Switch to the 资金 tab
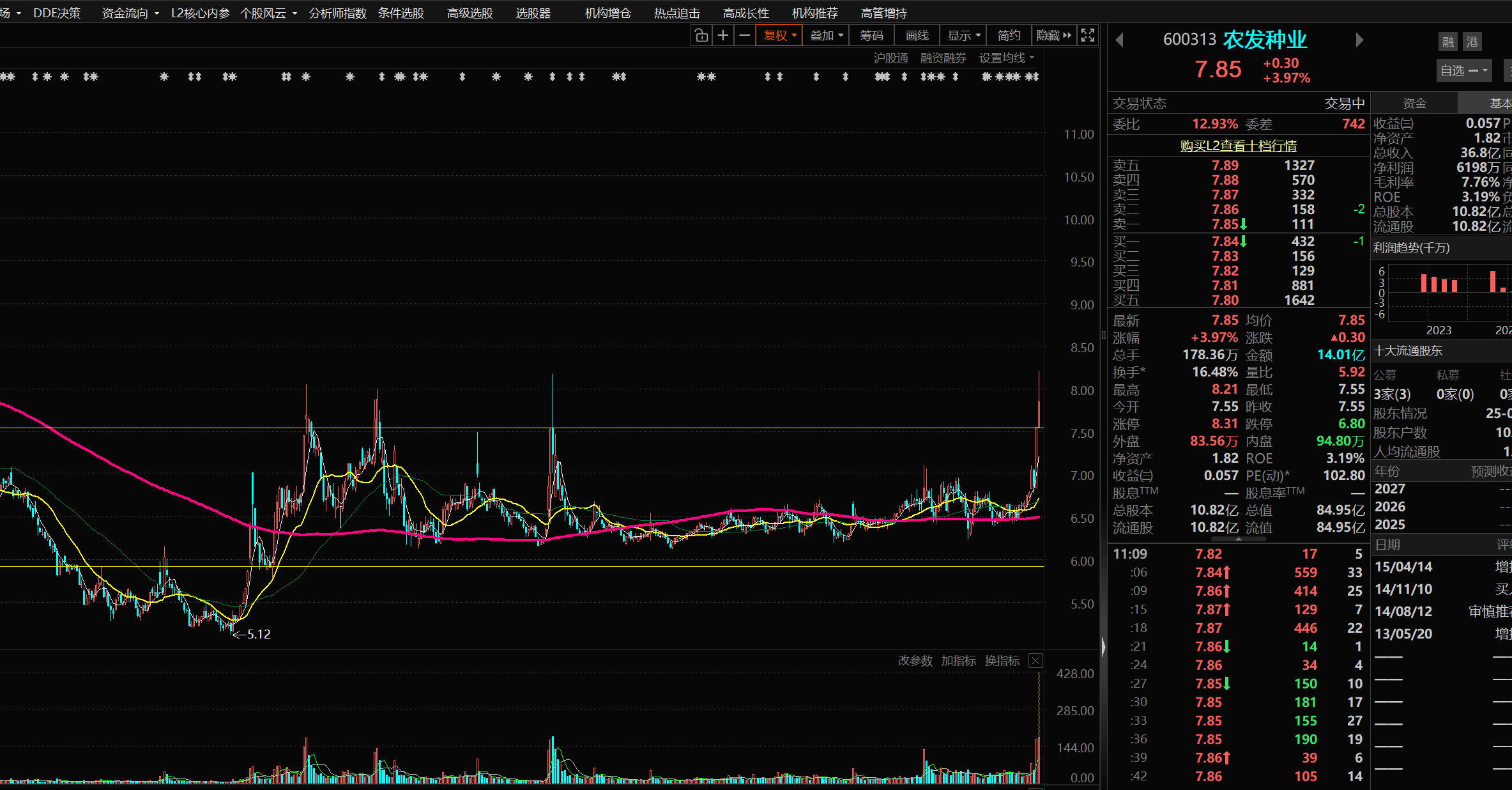 [1414, 104]
